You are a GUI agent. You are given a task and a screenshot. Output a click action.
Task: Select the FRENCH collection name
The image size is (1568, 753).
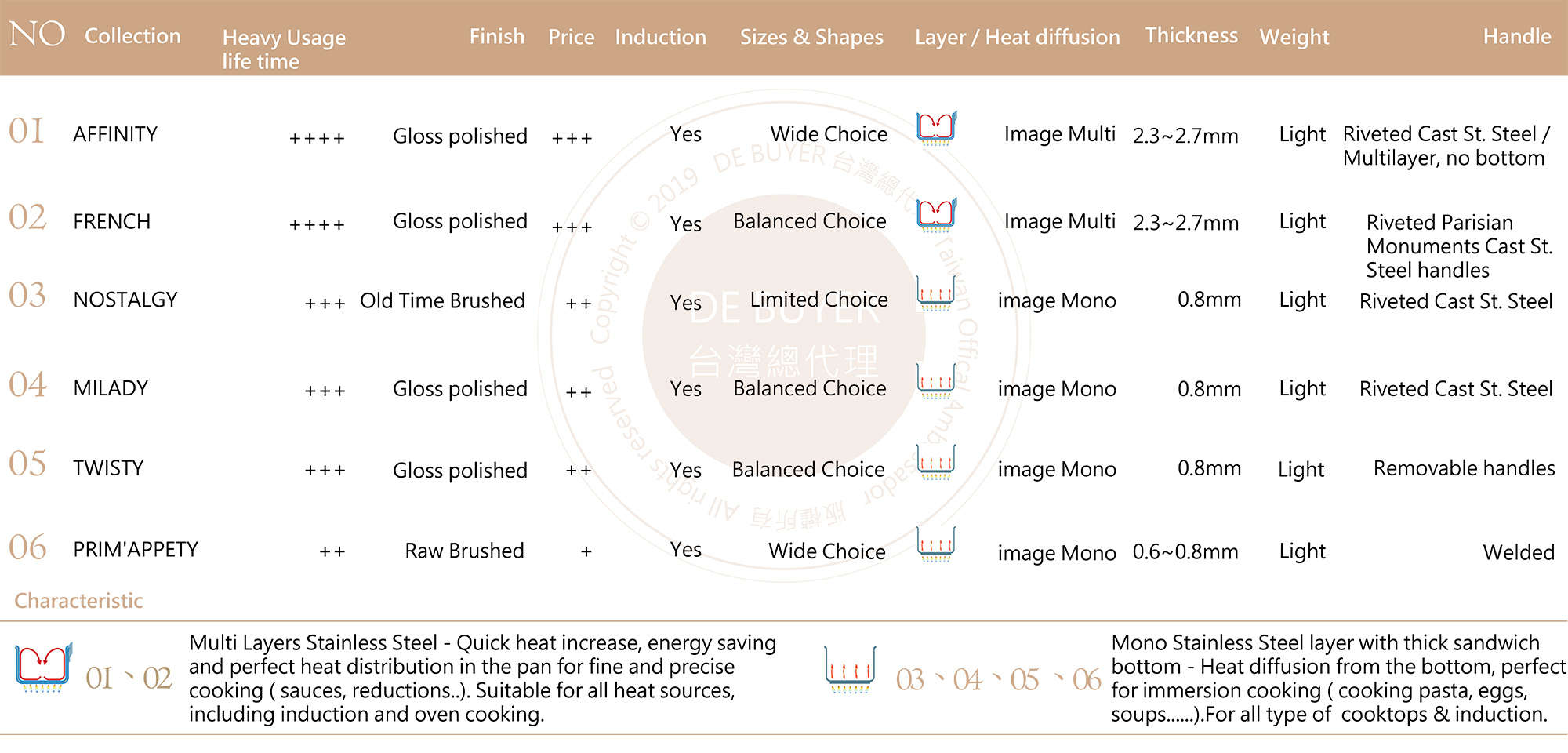point(111,221)
